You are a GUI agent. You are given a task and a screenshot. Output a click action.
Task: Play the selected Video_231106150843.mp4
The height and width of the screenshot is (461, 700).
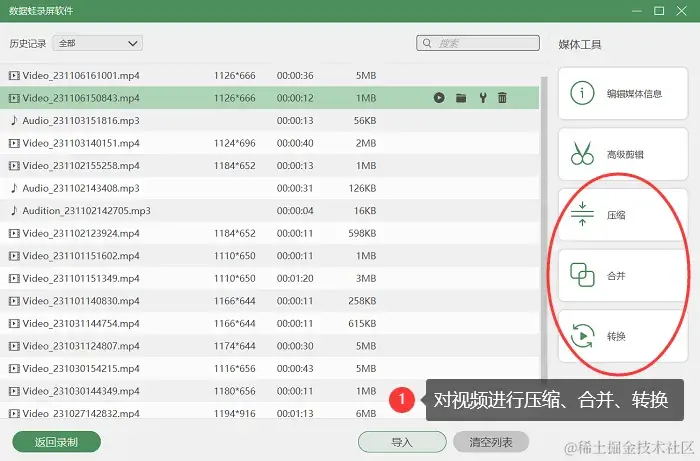click(x=439, y=98)
